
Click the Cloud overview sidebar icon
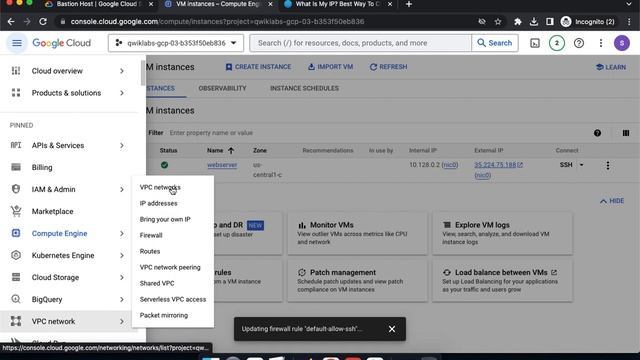pos(16,71)
